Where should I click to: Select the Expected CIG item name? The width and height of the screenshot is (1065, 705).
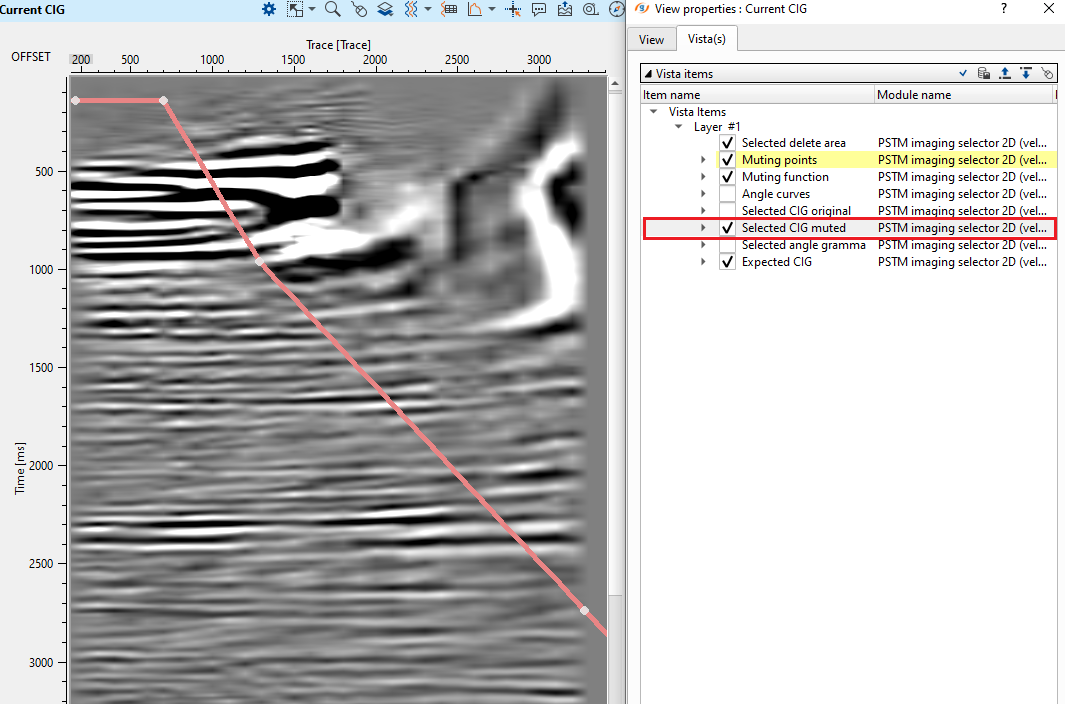coord(776,261)
